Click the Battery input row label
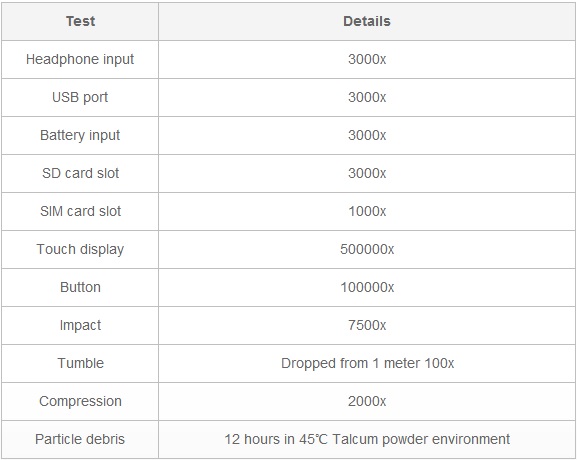 coord(80,135)
